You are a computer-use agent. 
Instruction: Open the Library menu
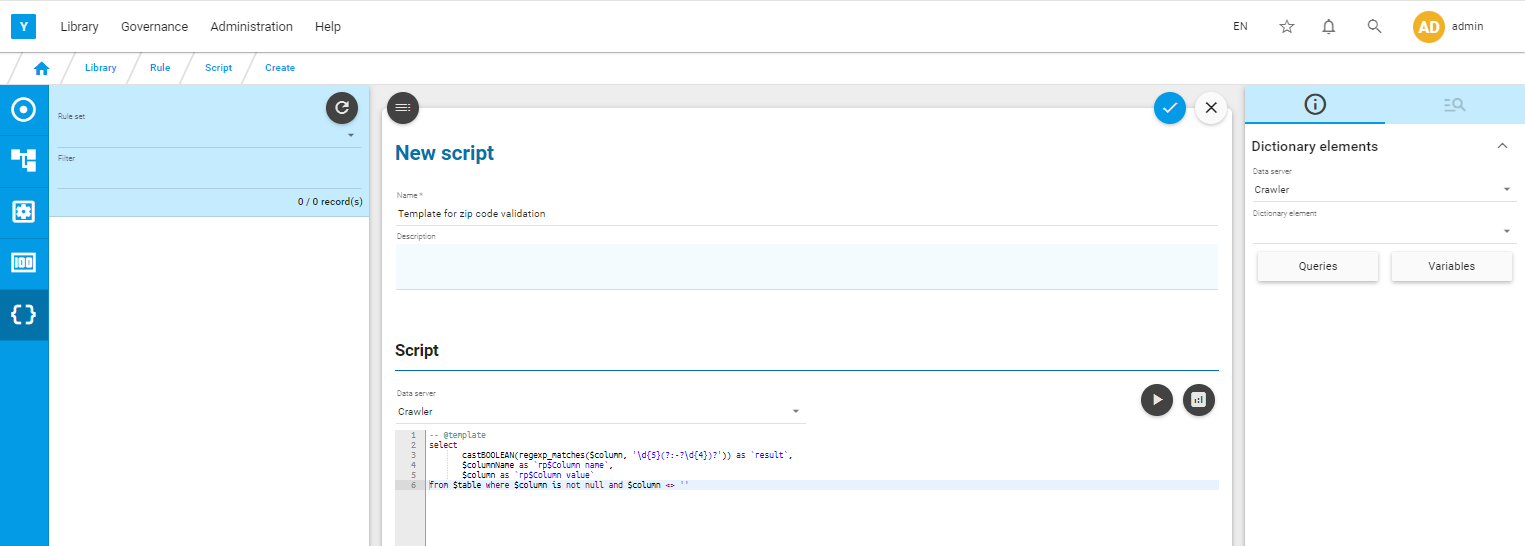point(79,27)
